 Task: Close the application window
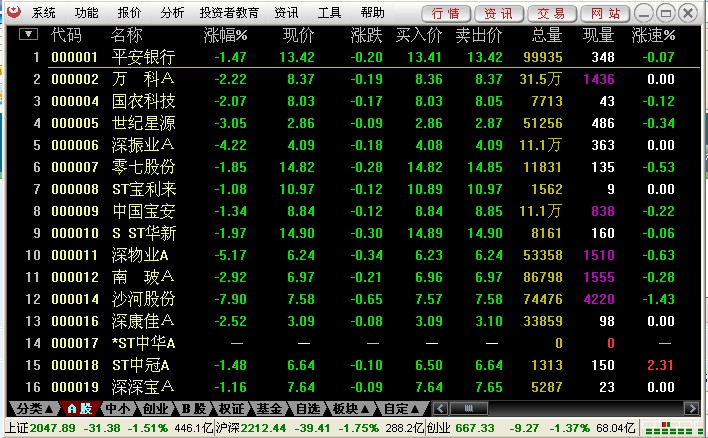click(x=688, y=13)
